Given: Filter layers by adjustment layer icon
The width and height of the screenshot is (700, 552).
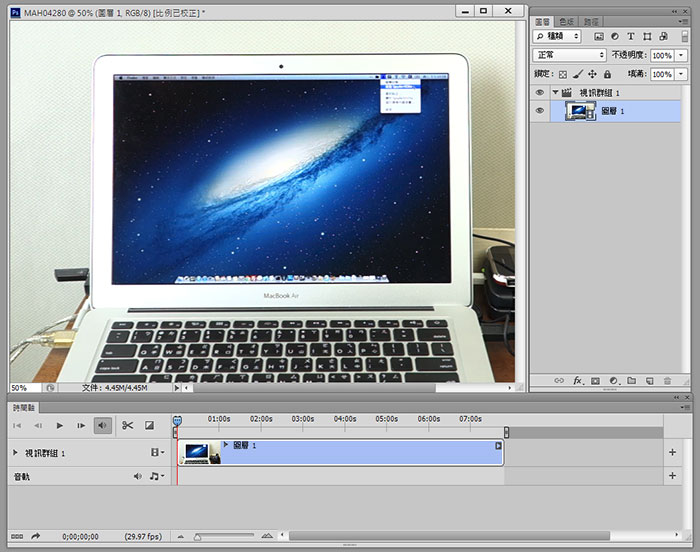Looking at the screenshot, I should 615,37.
